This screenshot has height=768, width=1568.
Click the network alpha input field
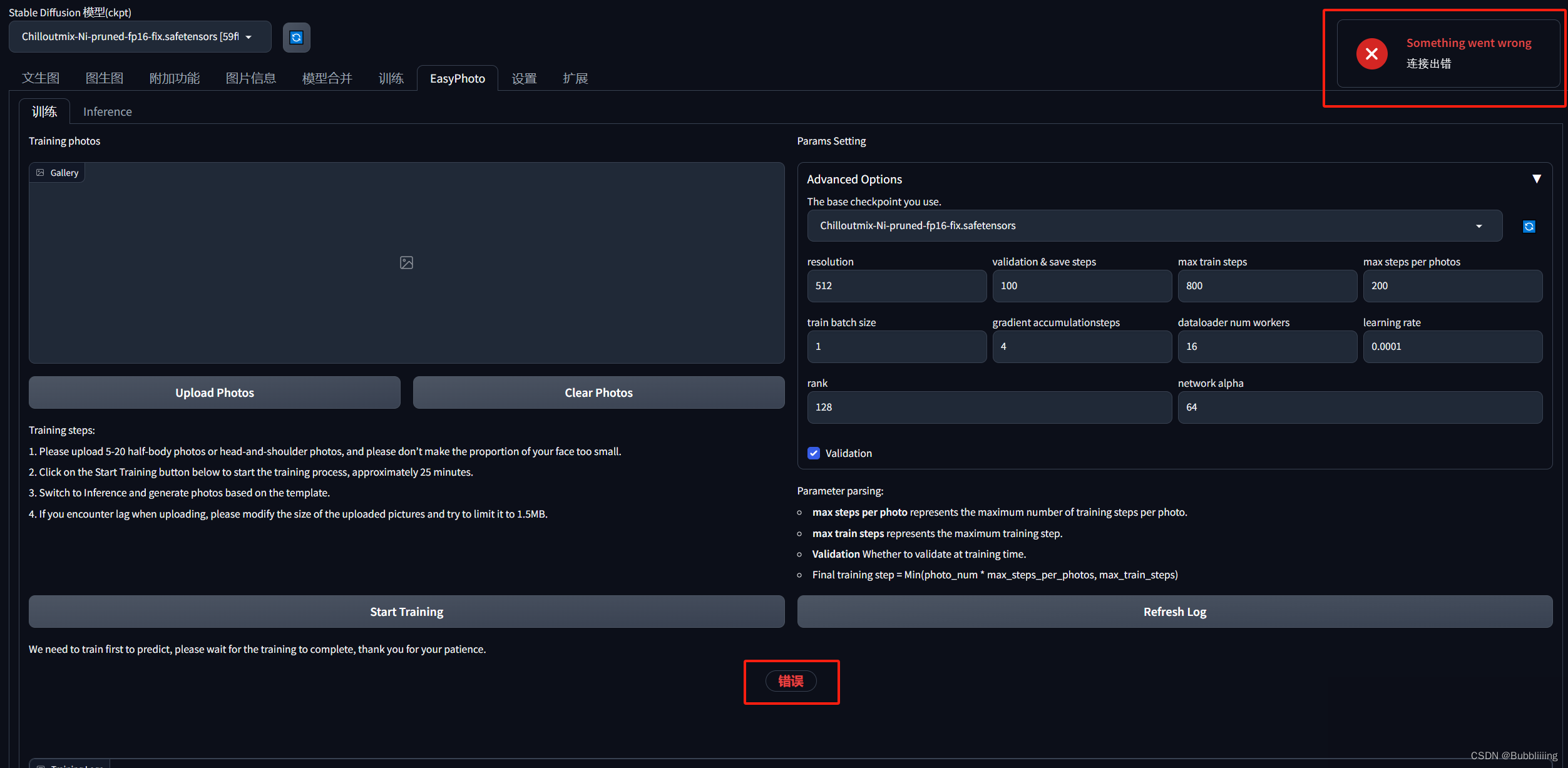[x=1360, y=407]
